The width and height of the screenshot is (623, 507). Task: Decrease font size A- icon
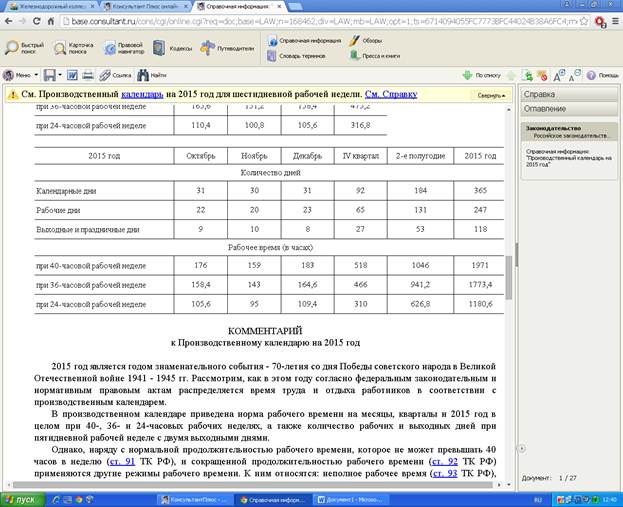tap(575, 75)
